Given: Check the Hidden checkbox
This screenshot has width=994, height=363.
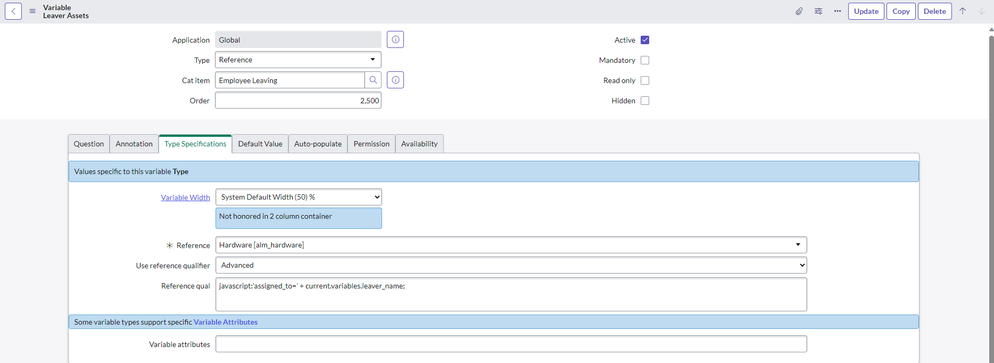Looking at the screenshot, I should (645, 101).
